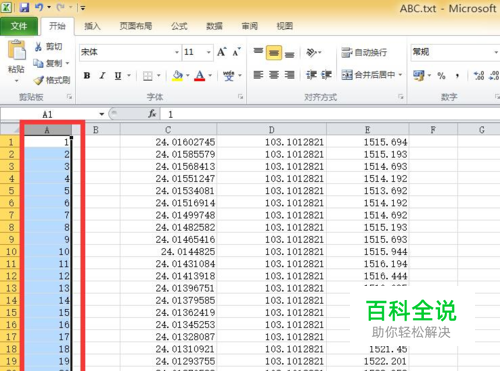Image resolution: width=500 pixels, height=371 pixels.
Task: Click decrease indent icon
Action: point(311,75)
